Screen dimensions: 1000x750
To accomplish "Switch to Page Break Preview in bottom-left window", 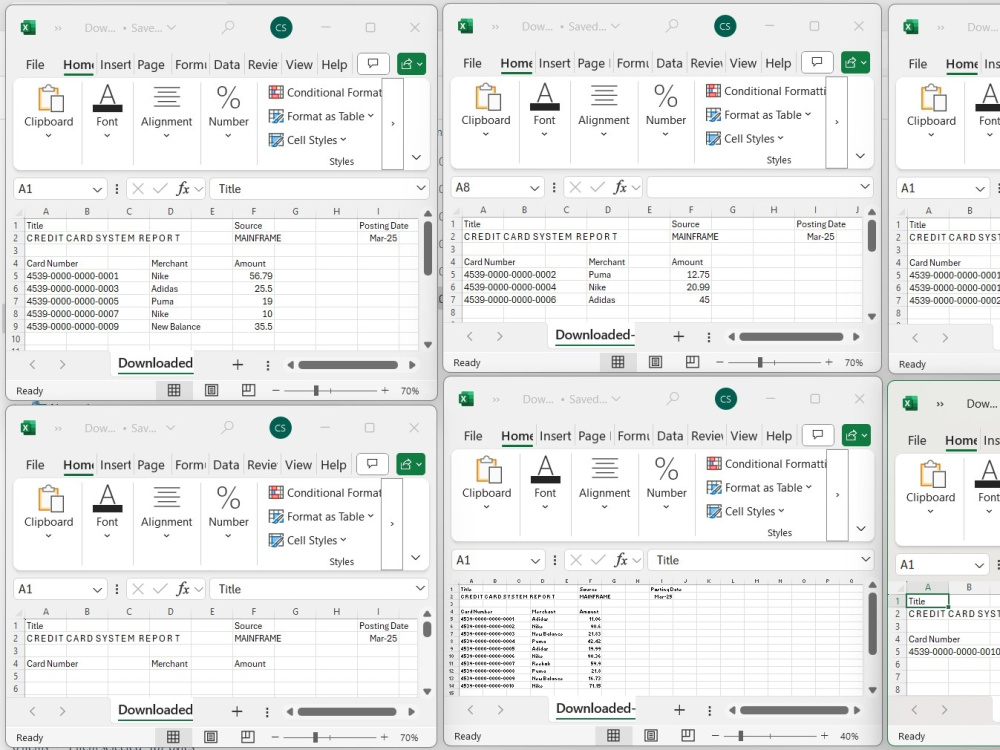I will [x=247, y=737].
